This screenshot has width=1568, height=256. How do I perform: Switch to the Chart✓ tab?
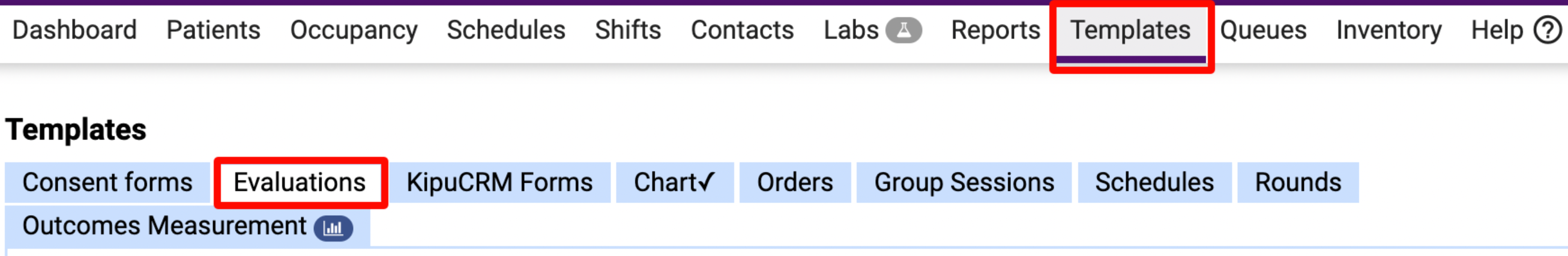tap(674, 182)
